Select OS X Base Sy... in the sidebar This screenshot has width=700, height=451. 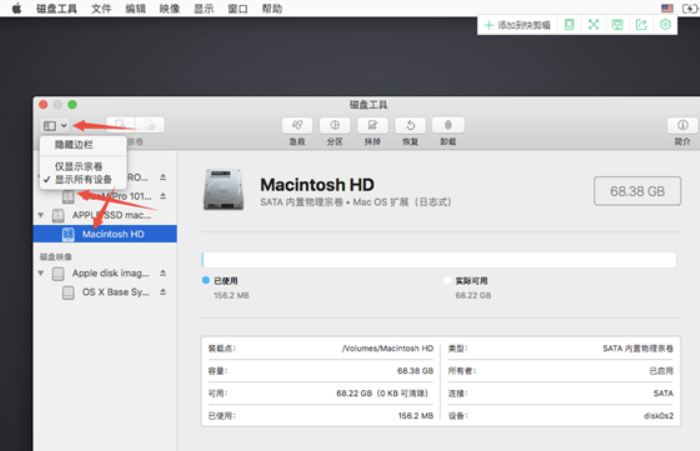[105, 292]
